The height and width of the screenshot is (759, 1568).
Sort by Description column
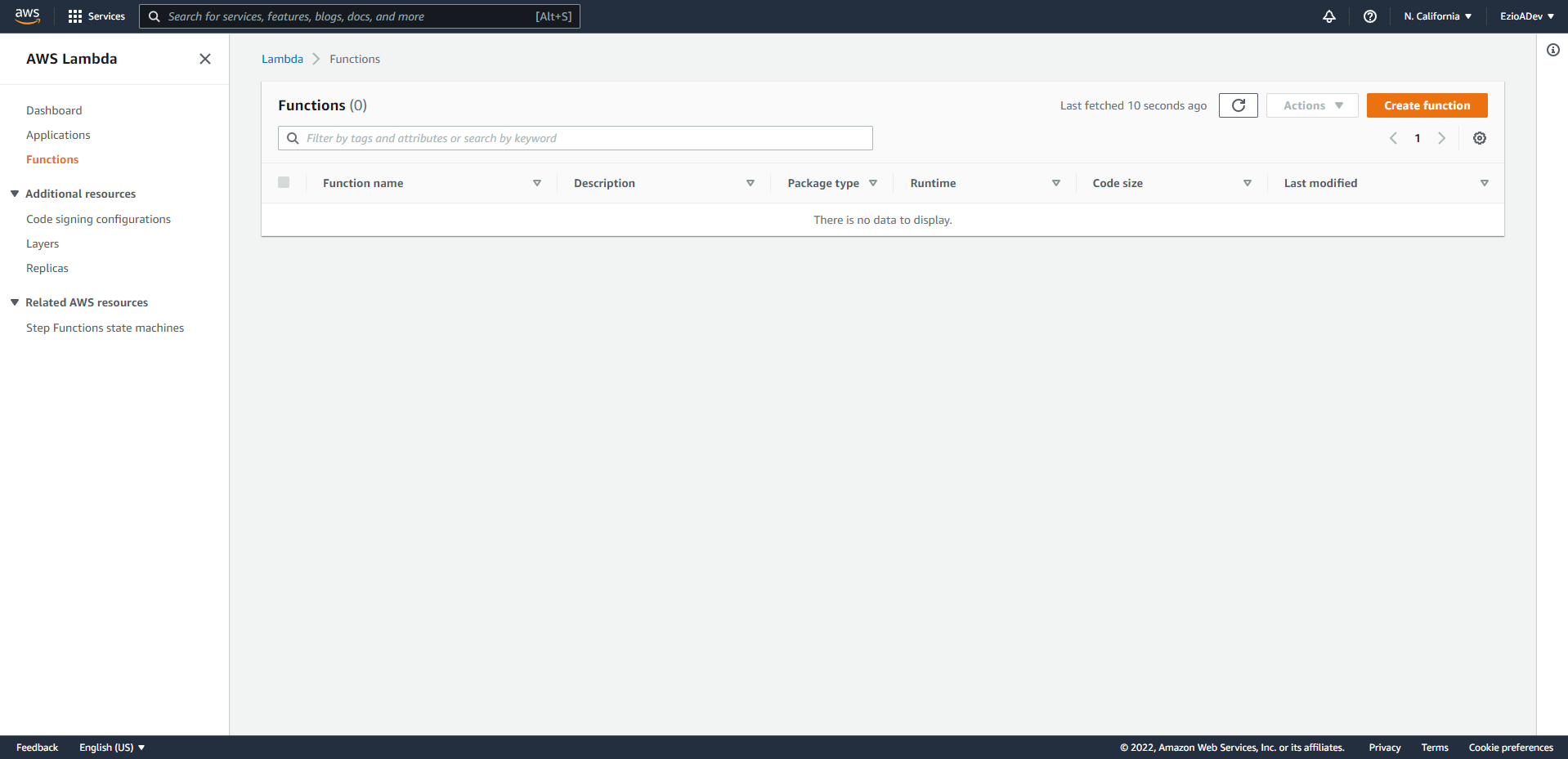click(750, 183)
